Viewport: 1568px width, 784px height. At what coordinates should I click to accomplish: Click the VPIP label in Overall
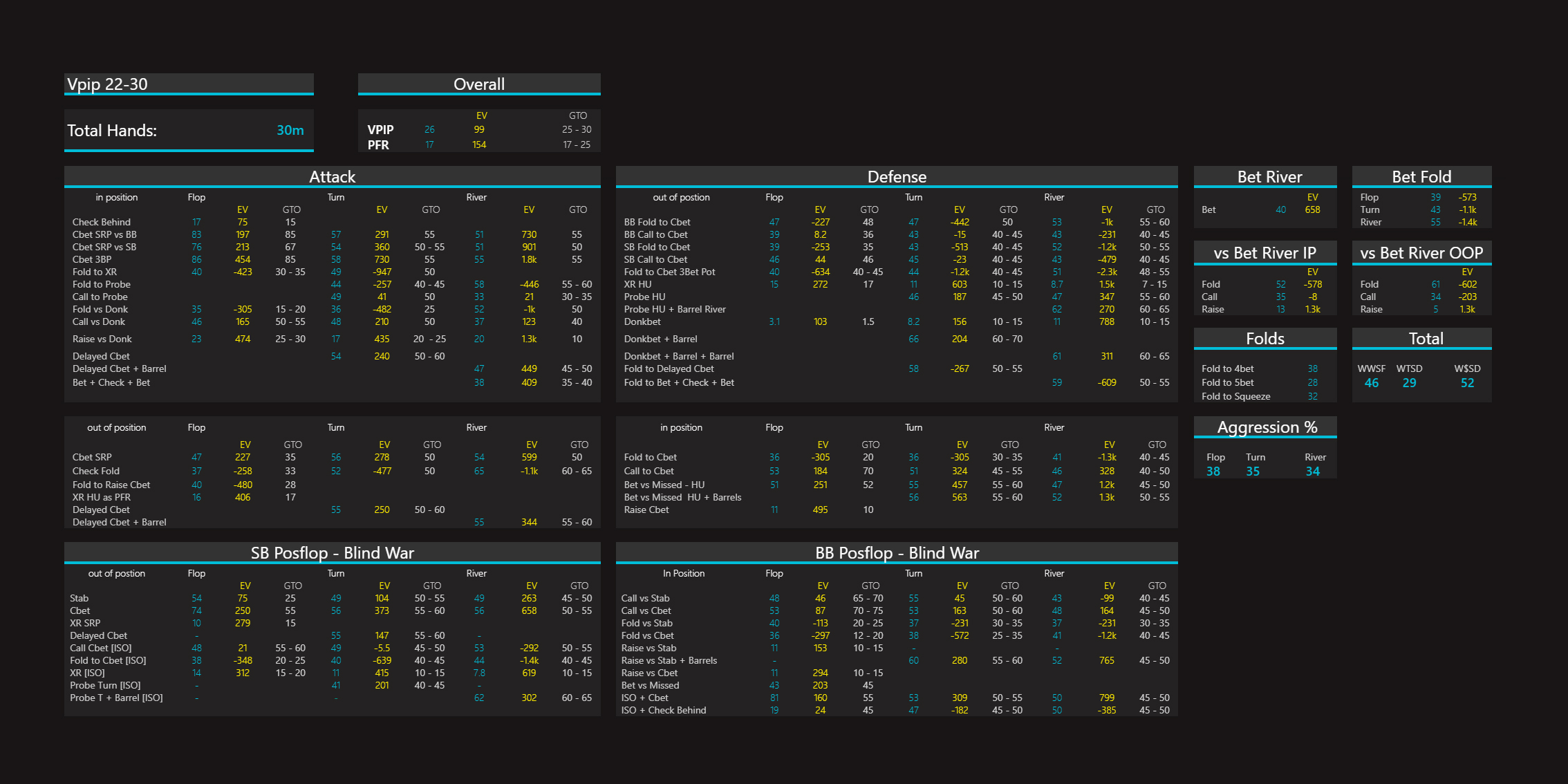380,130
